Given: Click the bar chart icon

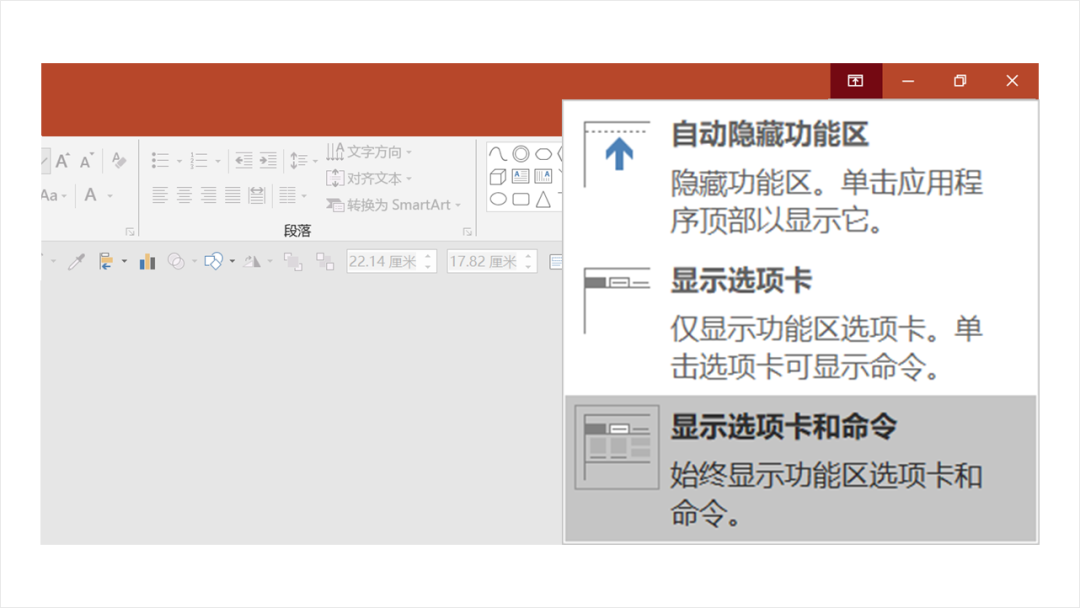Looking at the screenshot, I should point(147,262).
